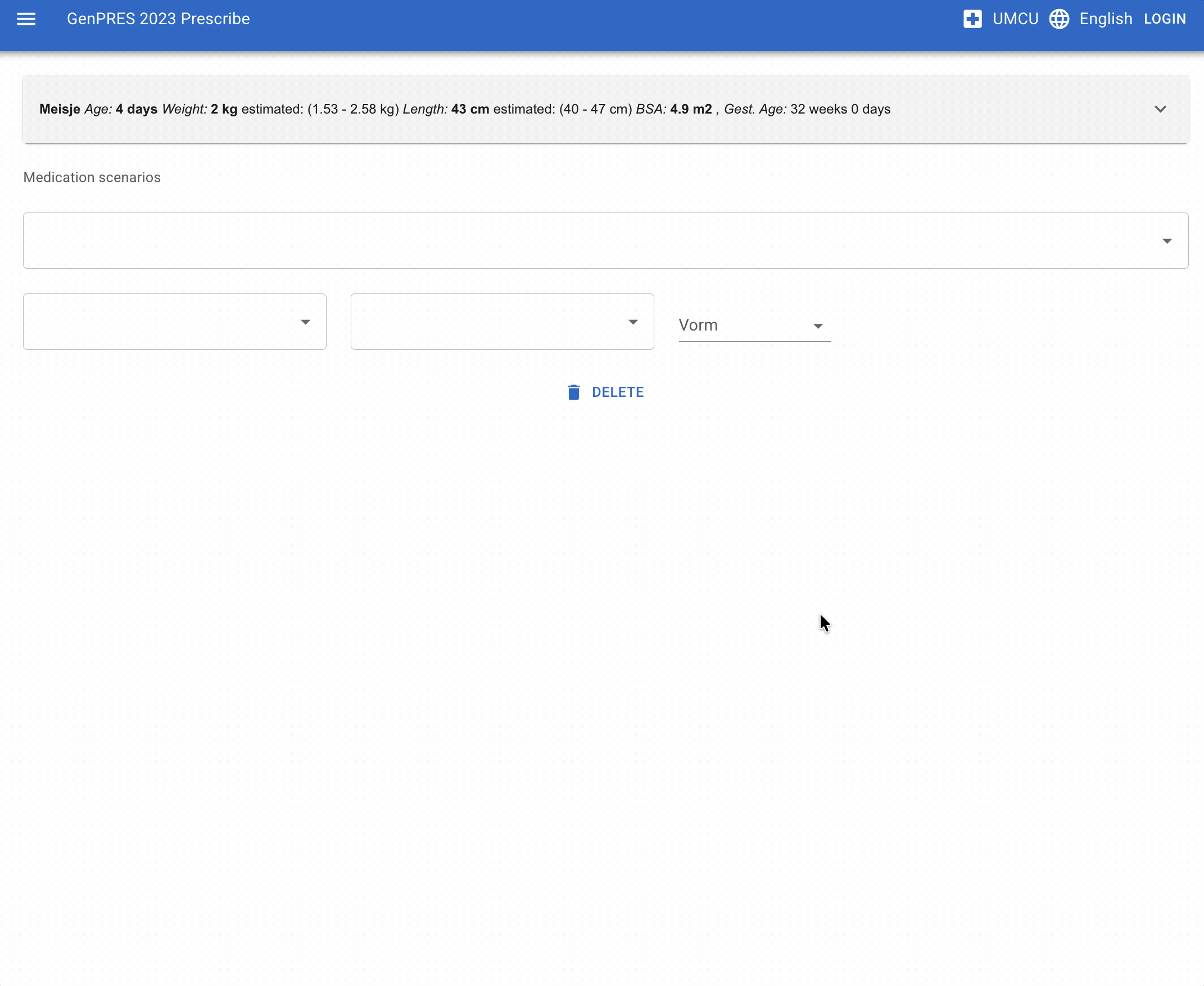The height and width of the screenshot is (986, 1204).
Task: Click inside the first small select field
Action: (x=159, y=322)
